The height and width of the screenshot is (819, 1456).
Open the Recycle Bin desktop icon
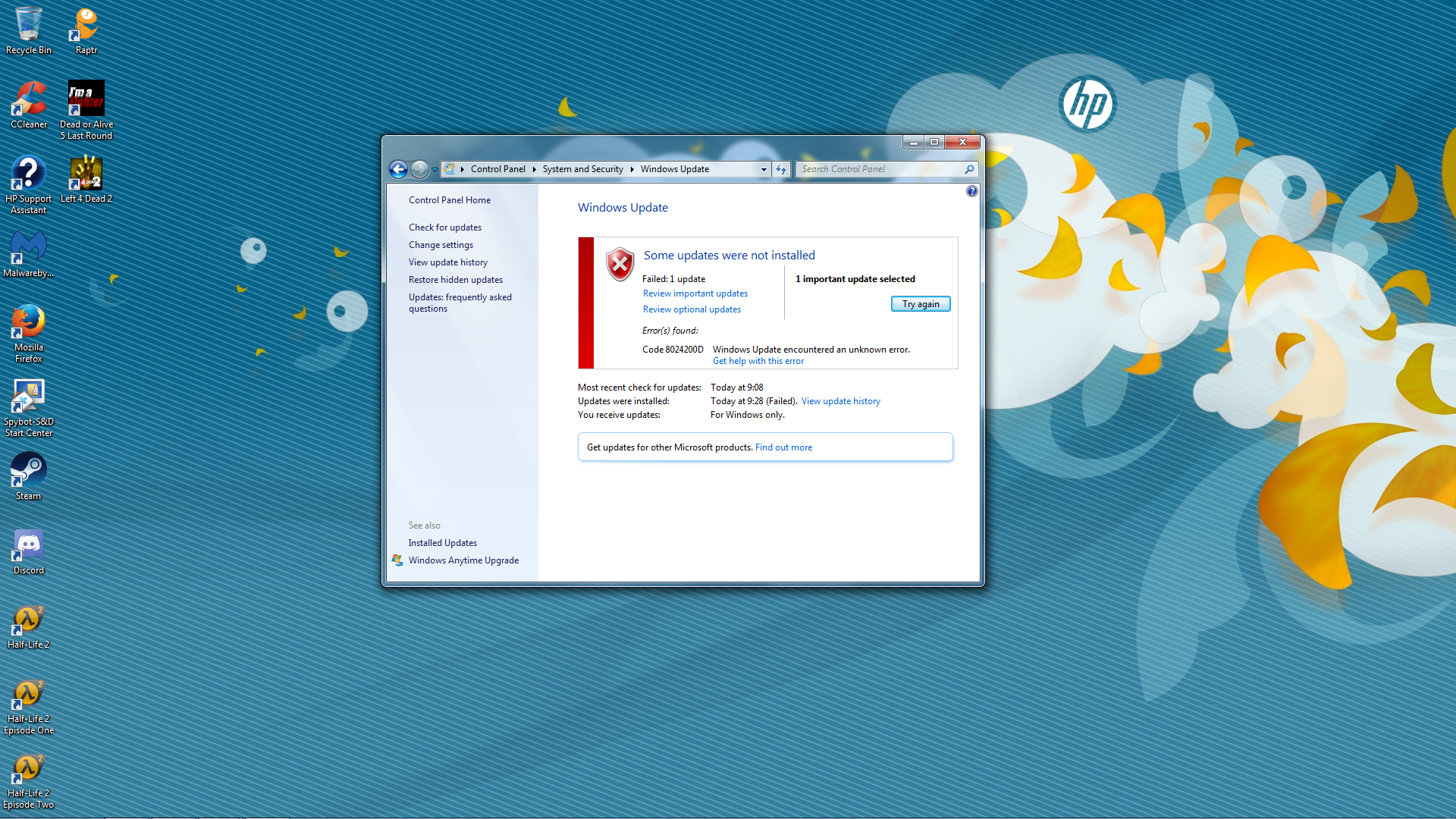point(29,30)
